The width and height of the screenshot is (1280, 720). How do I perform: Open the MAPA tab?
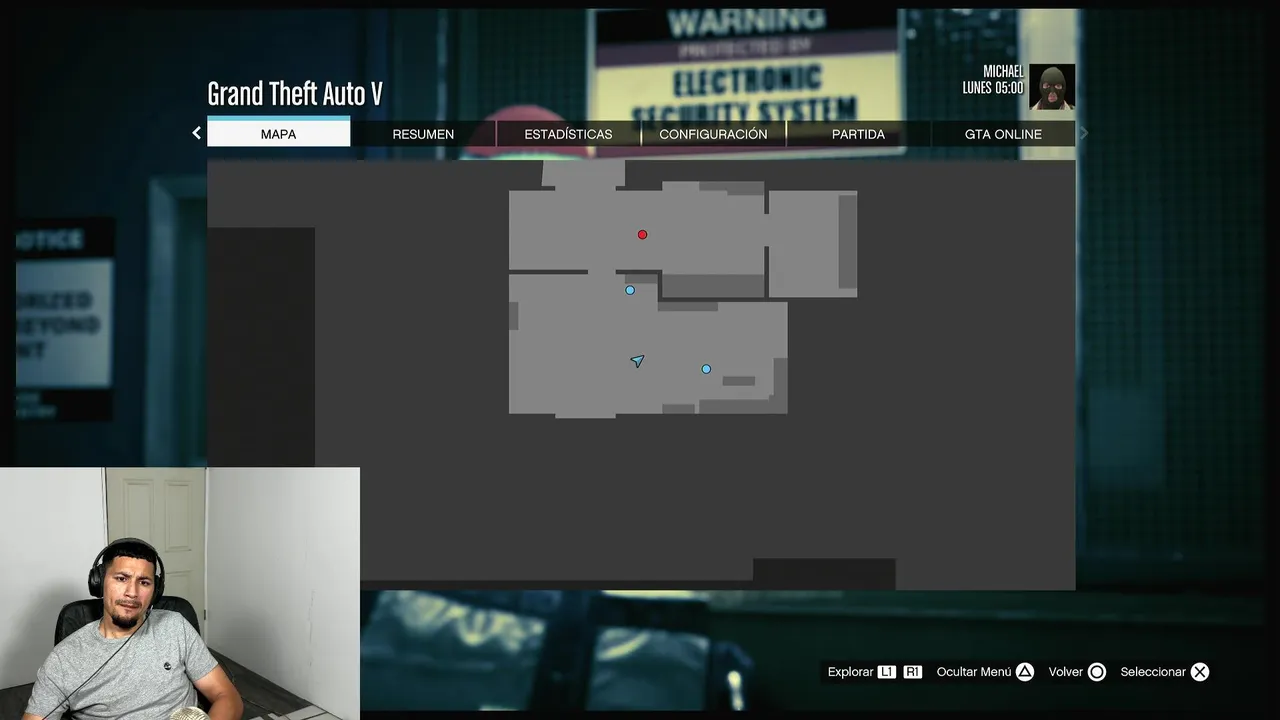278,133
